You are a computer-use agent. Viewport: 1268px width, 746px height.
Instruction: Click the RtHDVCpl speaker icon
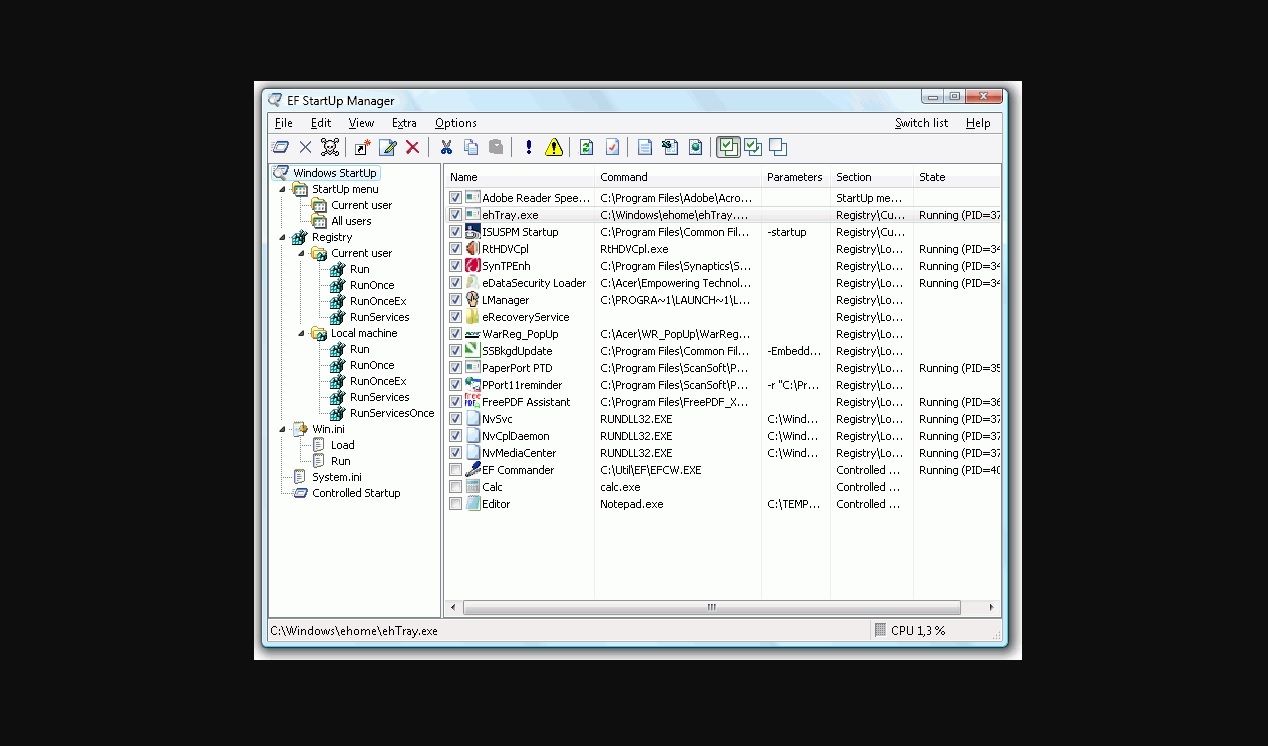473,249
